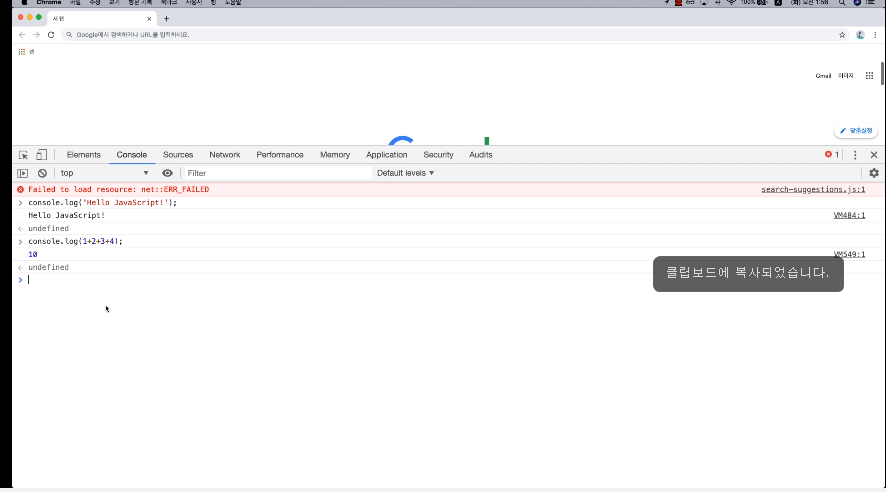The width and height of the screenshot is (886, 492).
Task: Open the Performance tab
Action: [x=280, y=155]
